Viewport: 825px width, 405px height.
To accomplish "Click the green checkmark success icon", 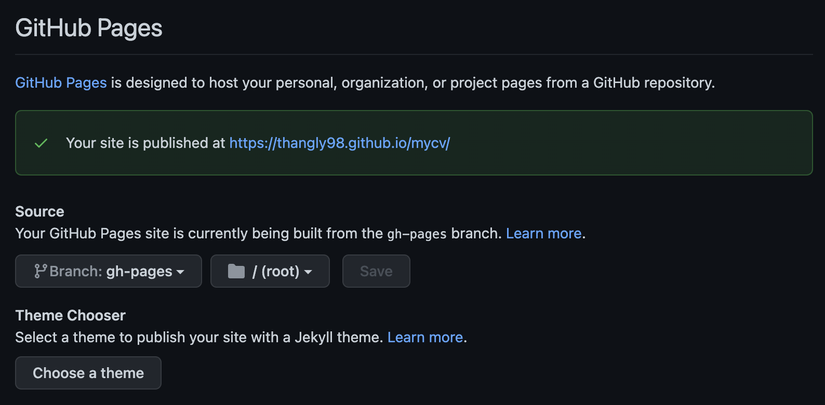I will pos(41,143).
